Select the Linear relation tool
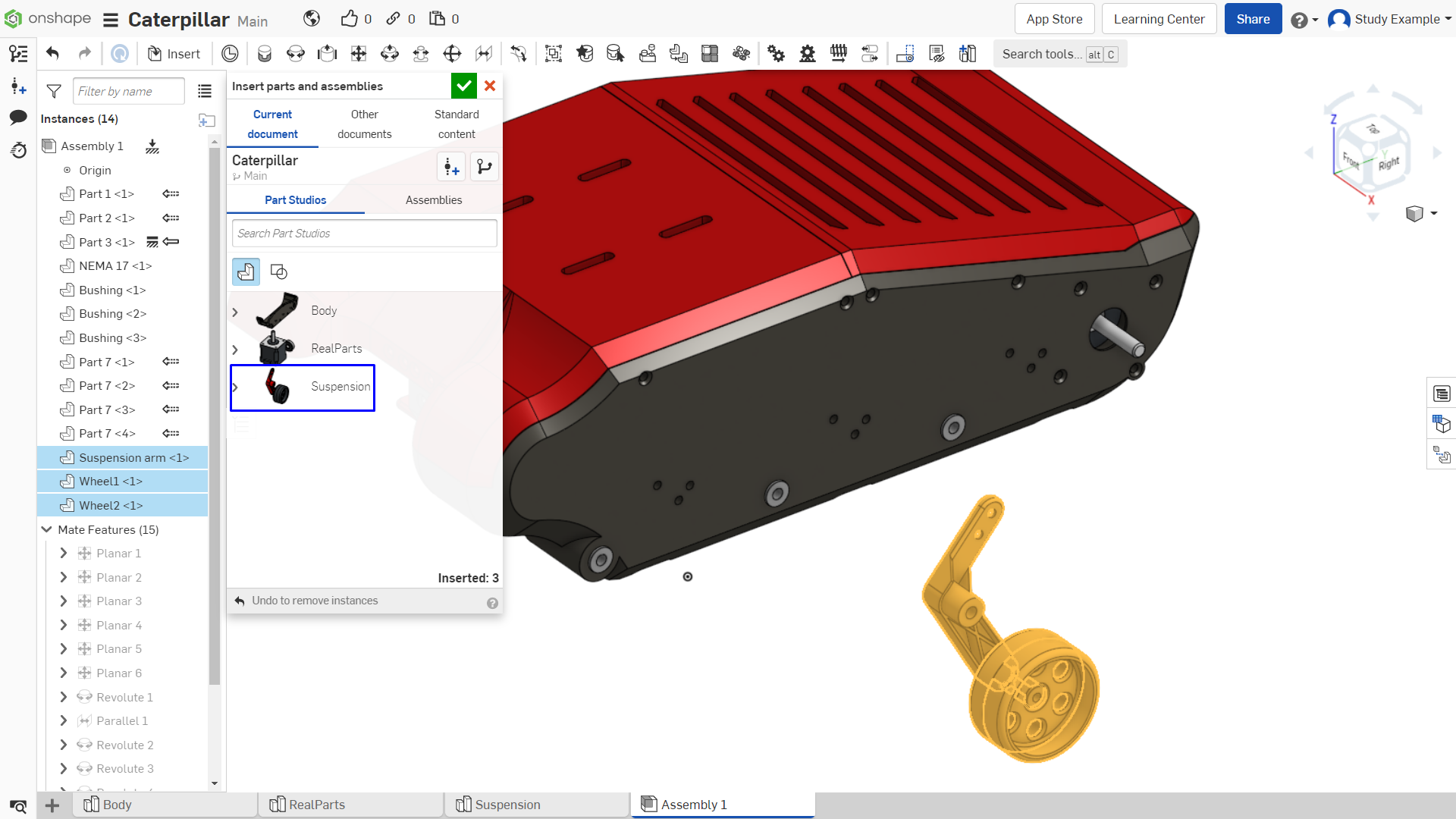Image resolution: width=1456 pixels, height=819 pixels. (x=870, y=54)
